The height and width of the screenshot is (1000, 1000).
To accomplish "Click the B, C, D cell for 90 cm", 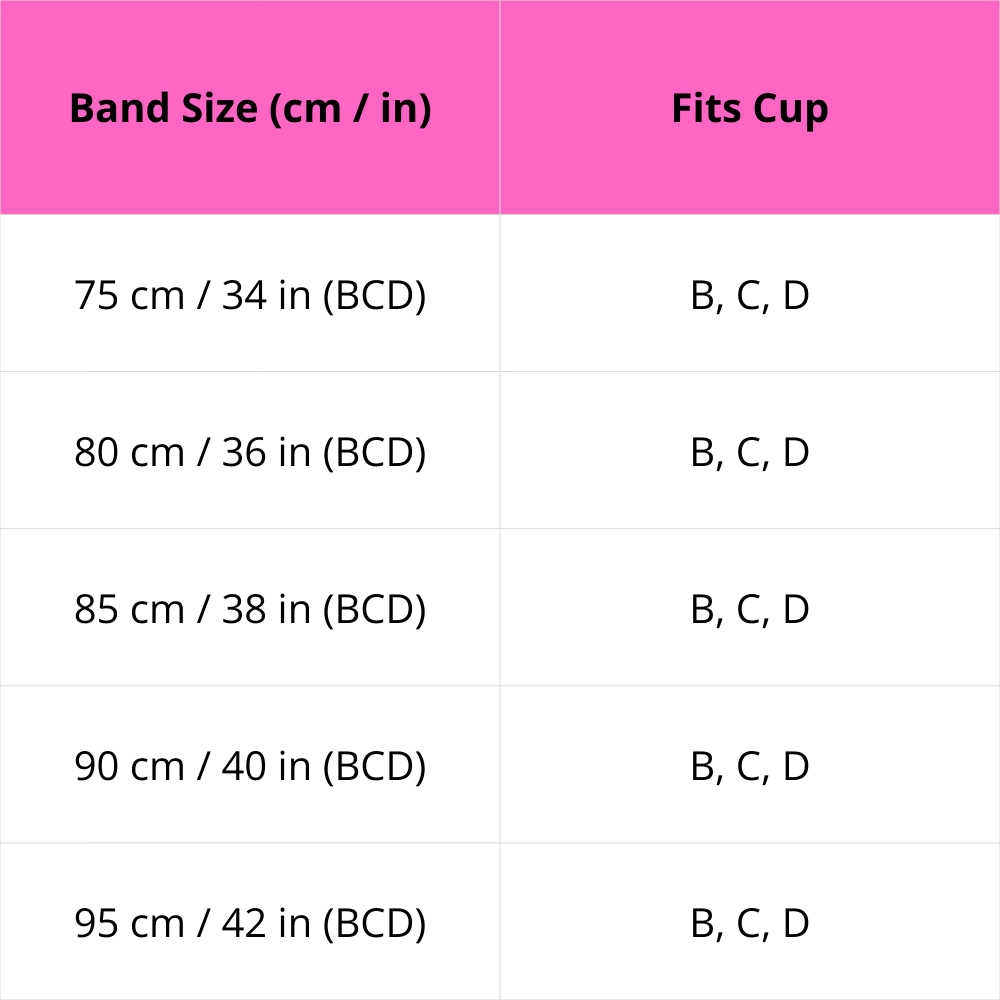I will tap(750, 767).
